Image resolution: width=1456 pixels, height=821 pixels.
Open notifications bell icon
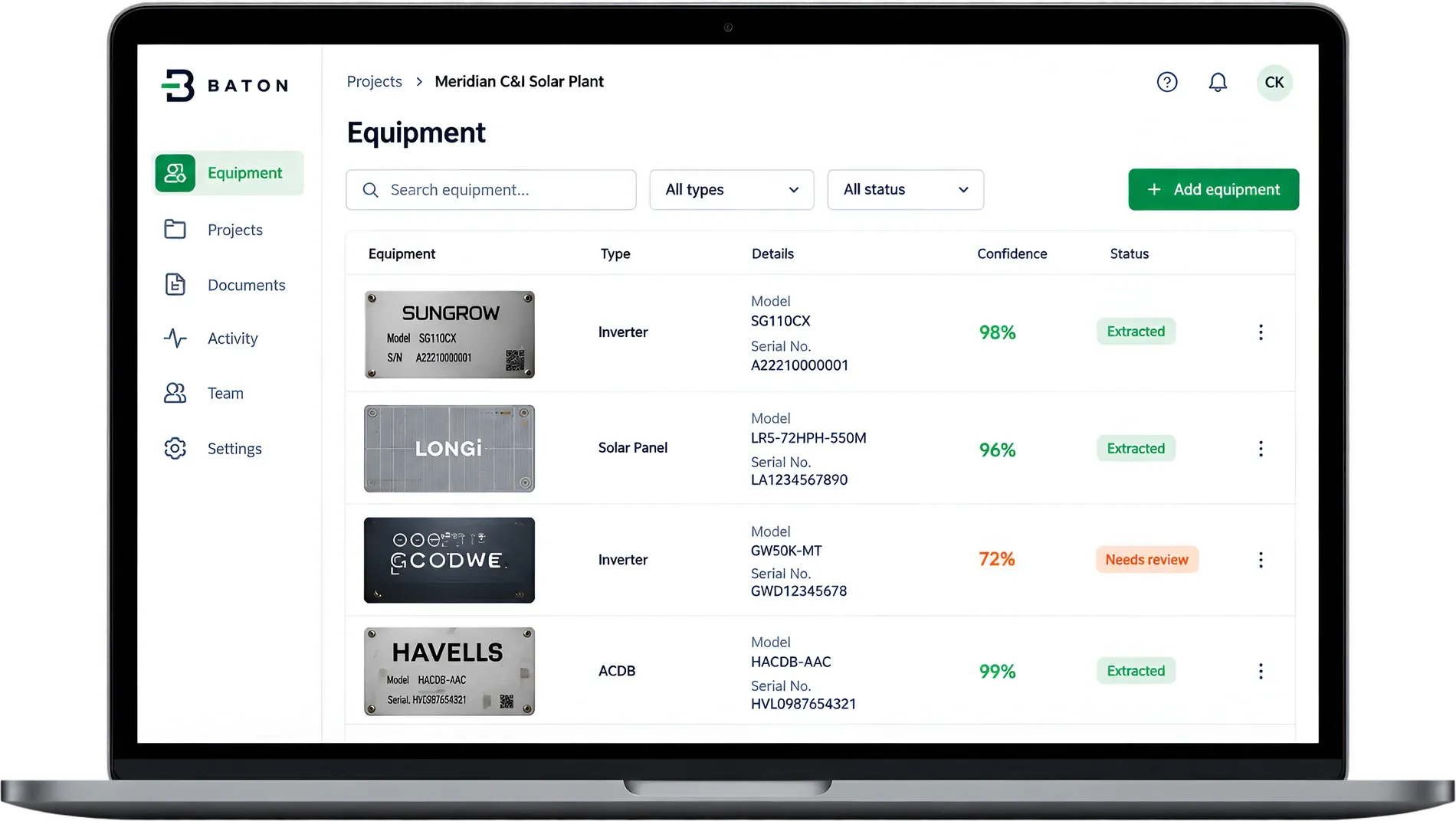click(1218, 82)
